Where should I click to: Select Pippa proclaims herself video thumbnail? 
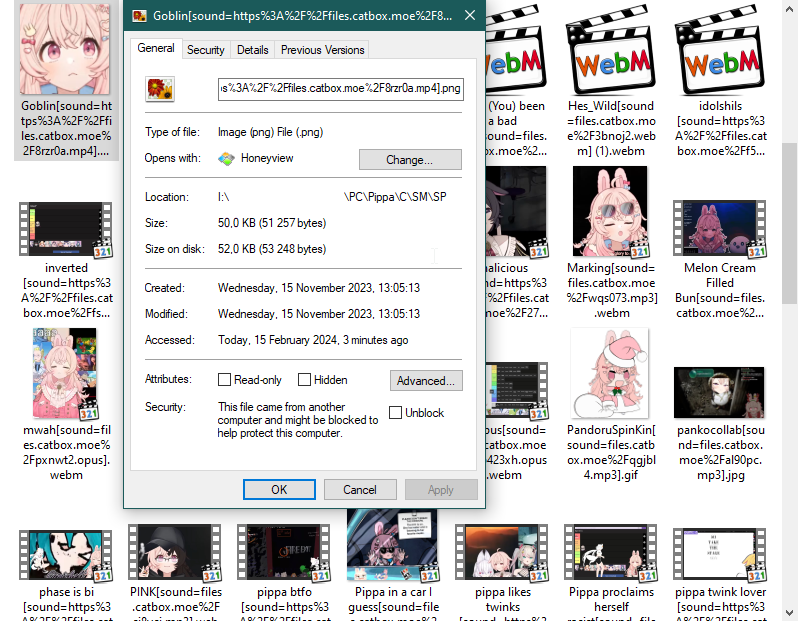point(611,554)
